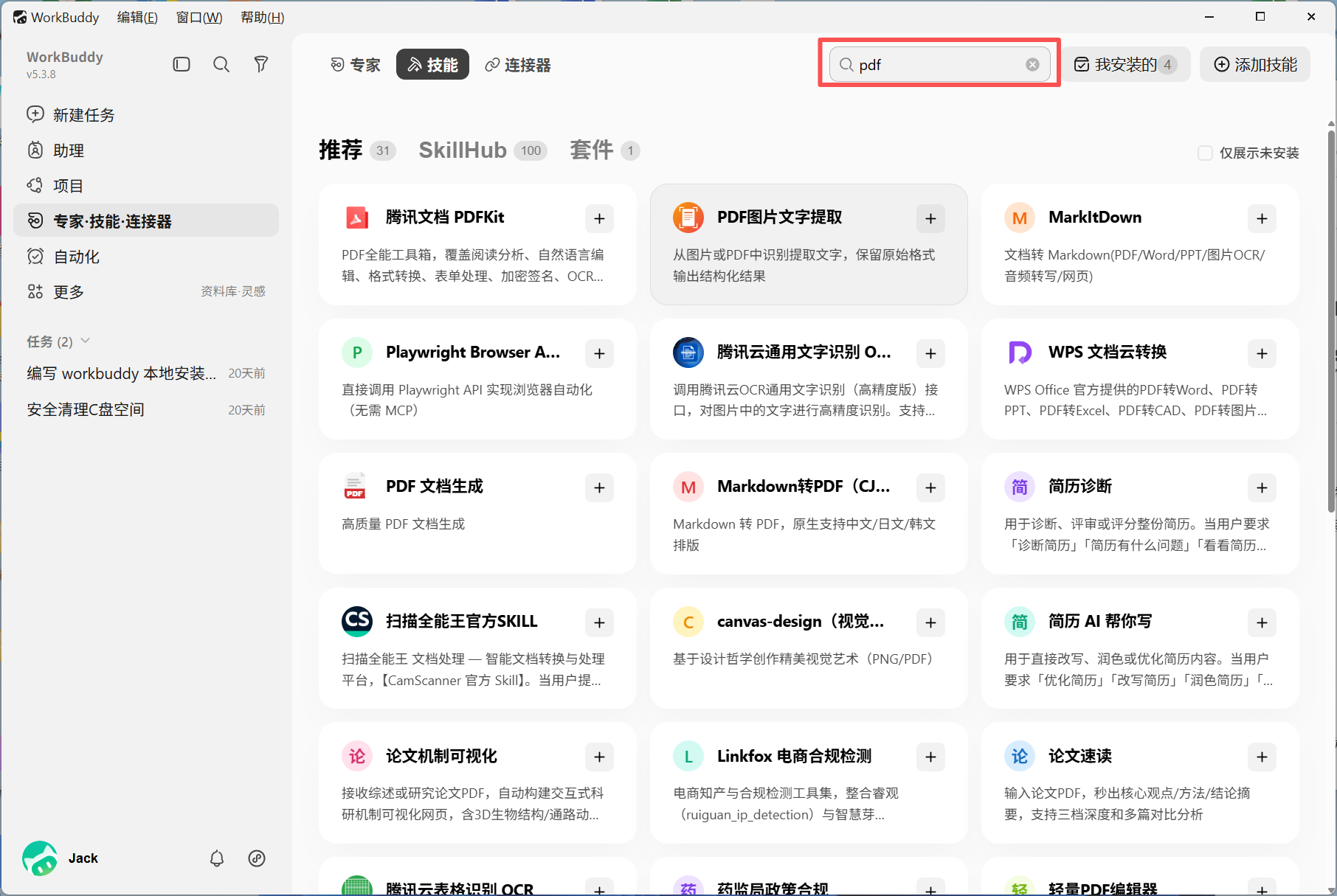Screen dimensions: 1337x896
Task: Select the 技能 tab
Action: tap(432, 65)
